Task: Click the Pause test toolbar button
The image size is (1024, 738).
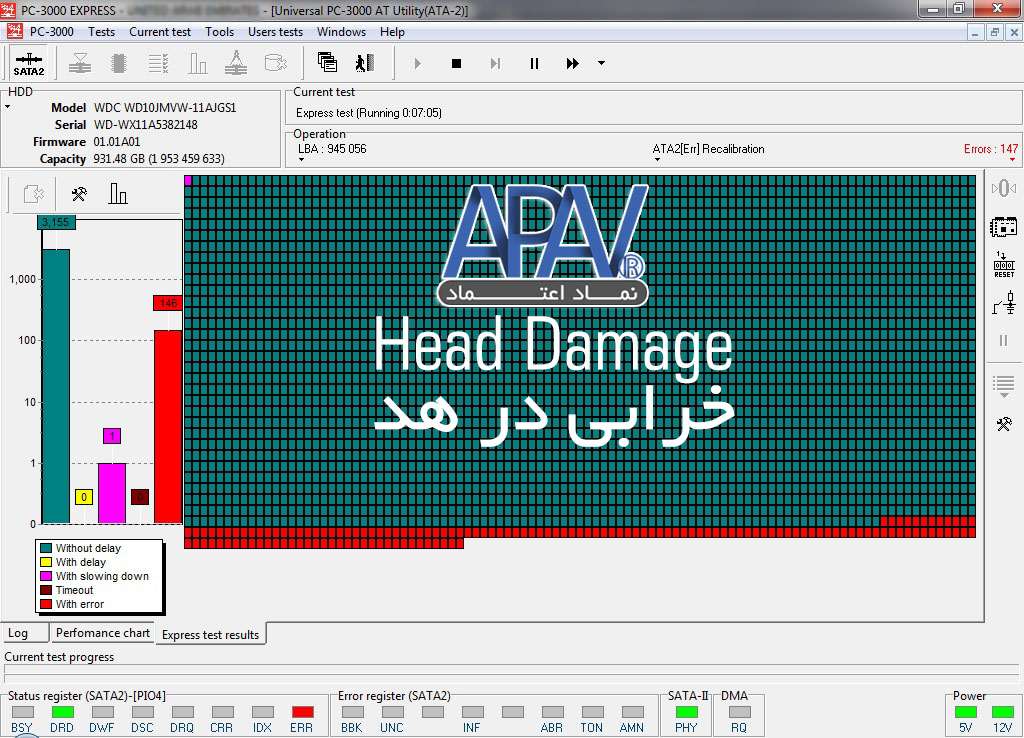Action: coord(534,63)
